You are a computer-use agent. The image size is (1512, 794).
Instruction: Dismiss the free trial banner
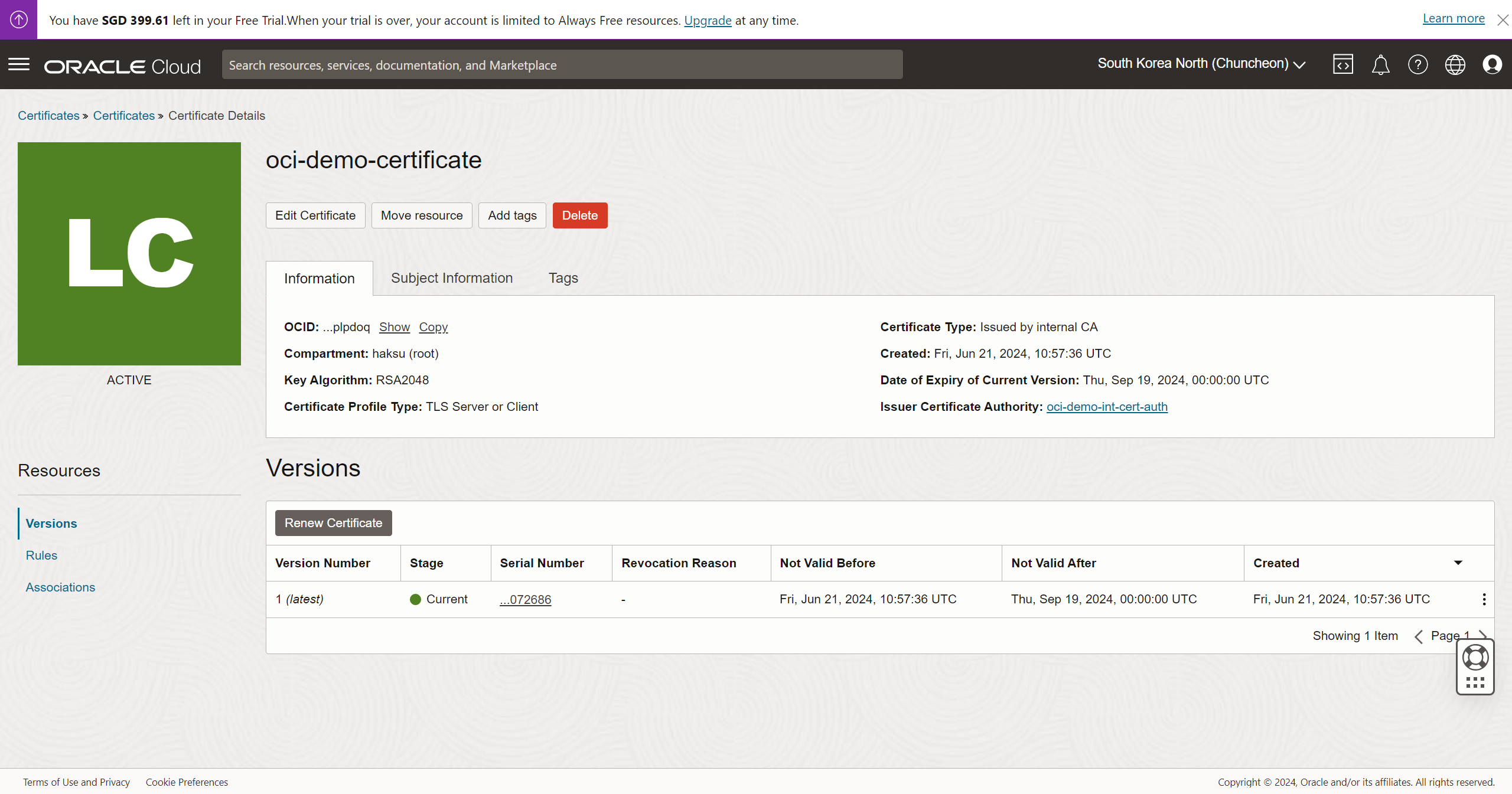[1503, 20]
